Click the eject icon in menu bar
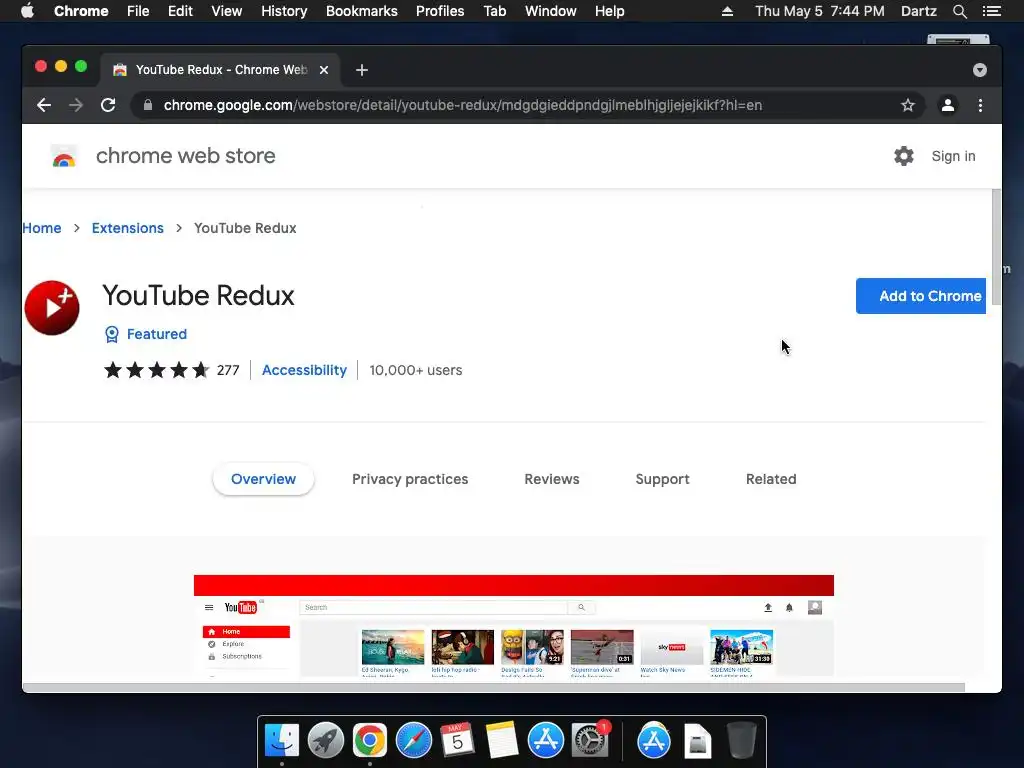 pyautogui.click(x=727, y=11)
